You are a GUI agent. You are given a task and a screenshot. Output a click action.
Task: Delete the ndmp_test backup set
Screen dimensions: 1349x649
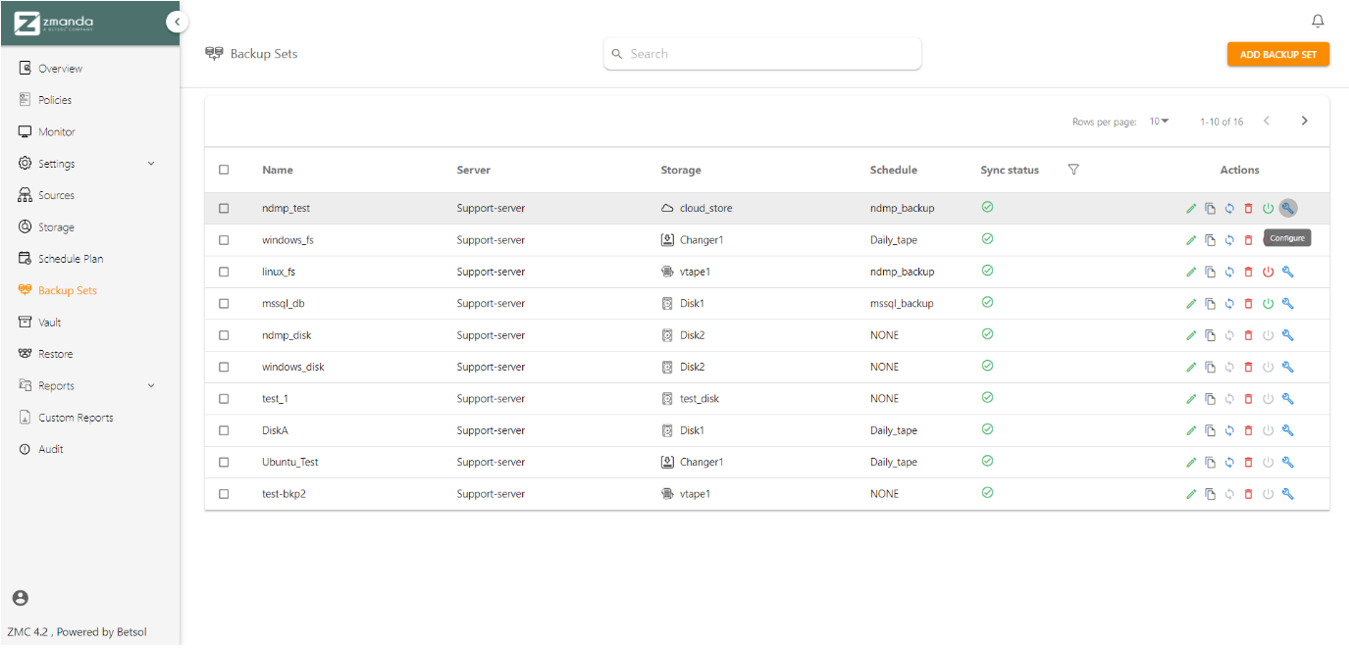1248,208
